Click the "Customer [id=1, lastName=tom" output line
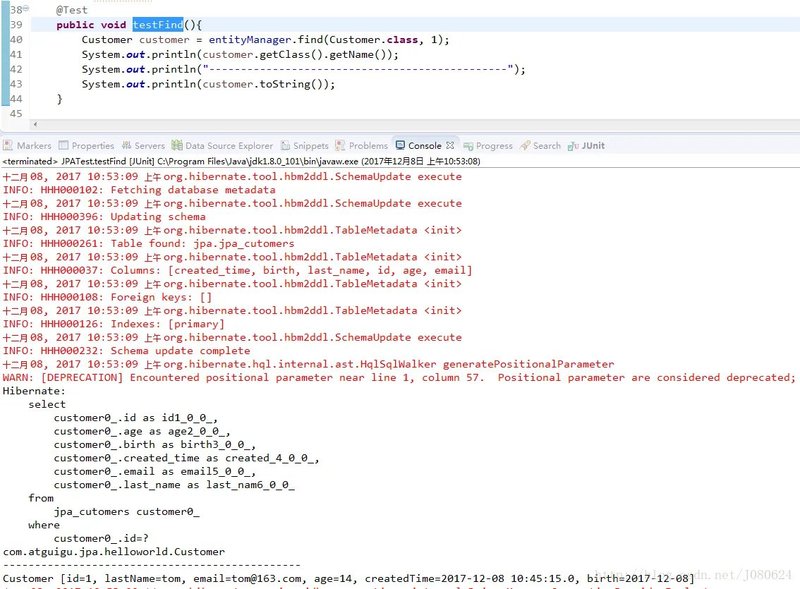The width and height of the screenshot is (800, 589). click(348, 578)
